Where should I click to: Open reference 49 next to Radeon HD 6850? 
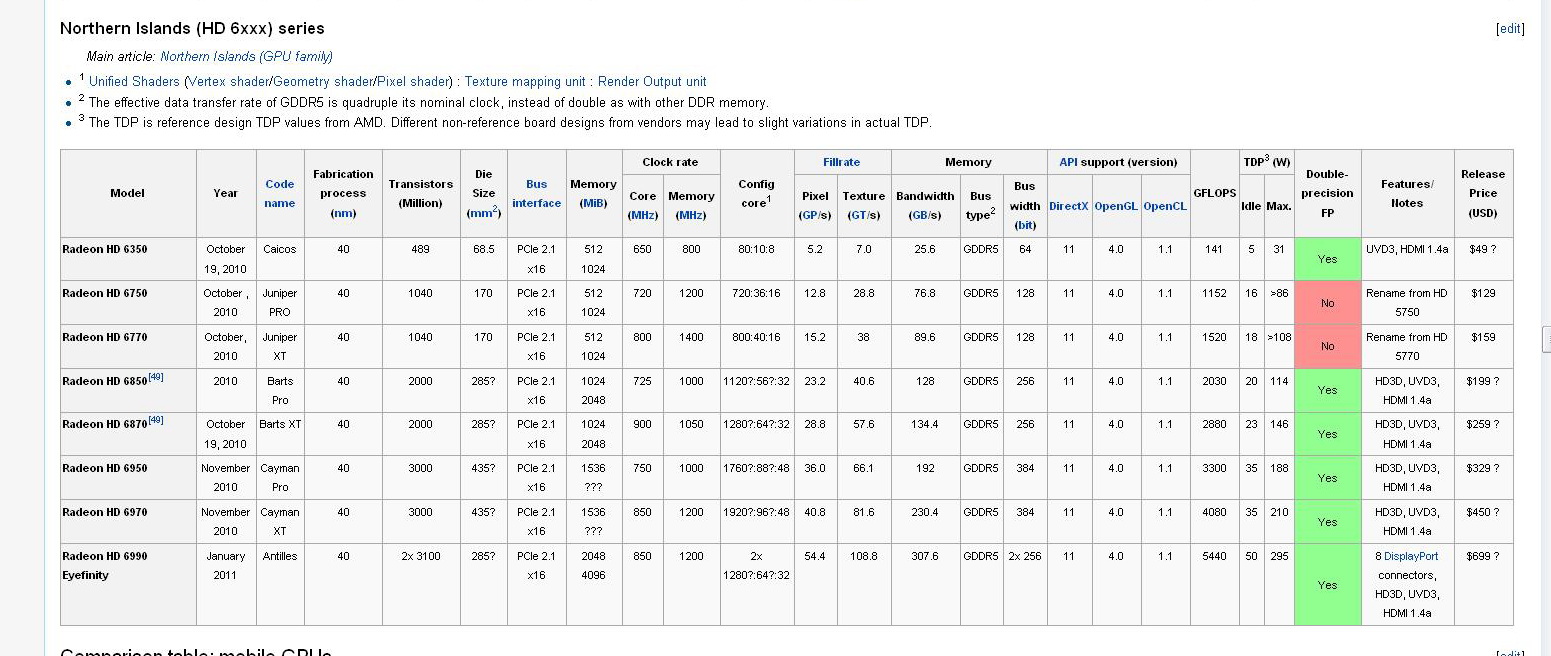tap(156, 377)
